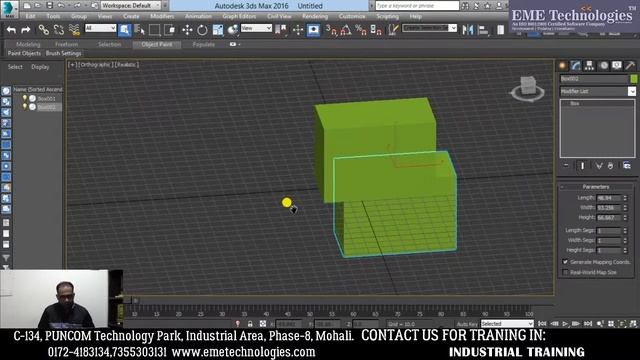Toggle visibility bulb of Box001
640x360 pixels.
[25, 98]
